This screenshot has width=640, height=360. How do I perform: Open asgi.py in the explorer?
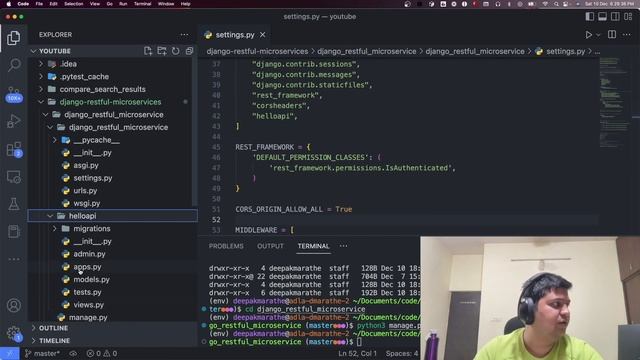click(x=86, y=165)
